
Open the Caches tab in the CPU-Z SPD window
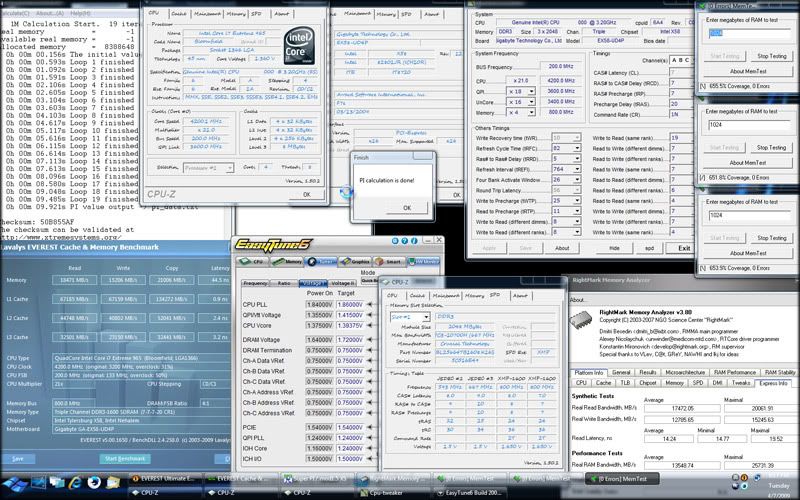417,295
